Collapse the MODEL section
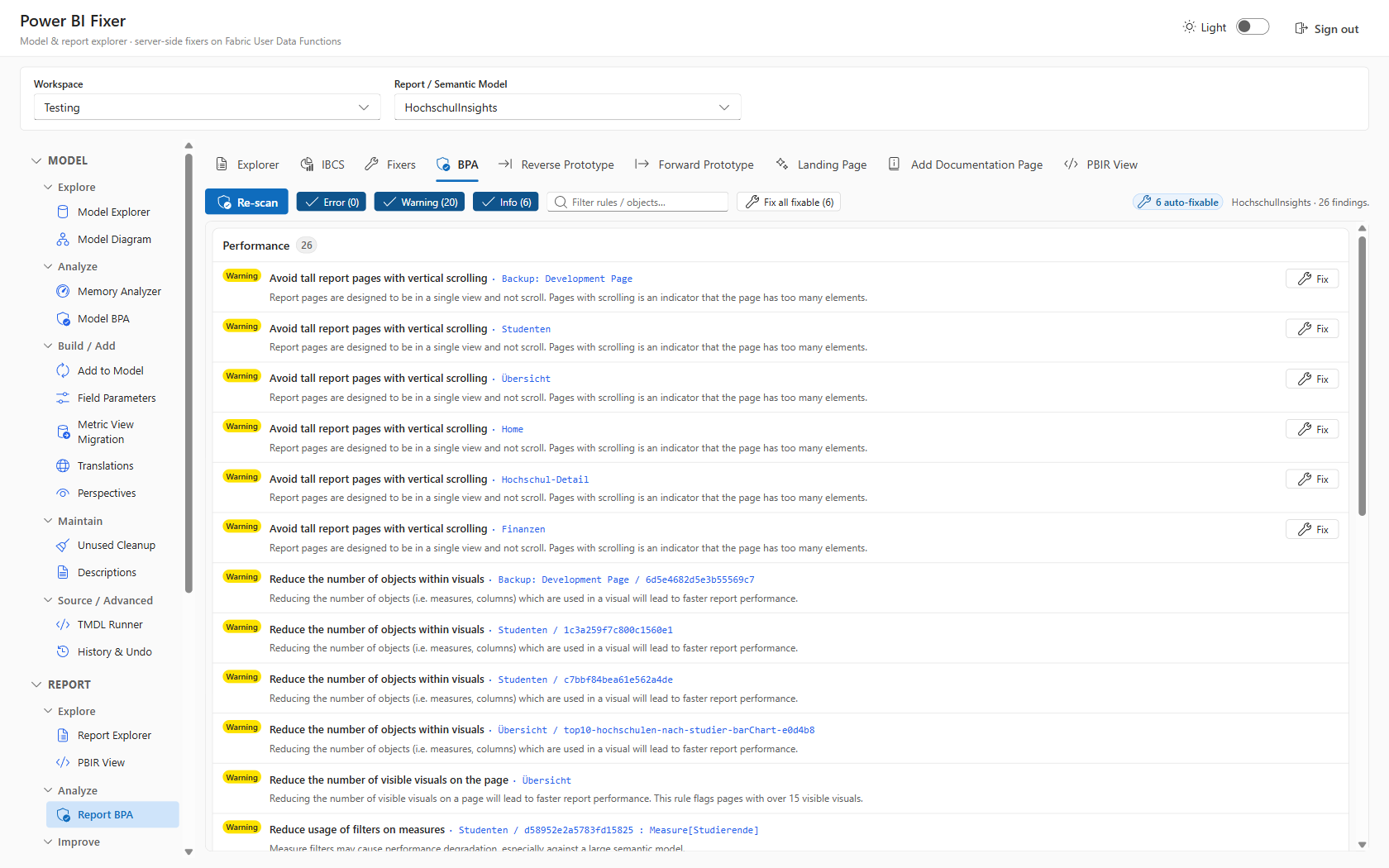The height and width of the screenshot is (868, 1389). click(x=36, y=160)
